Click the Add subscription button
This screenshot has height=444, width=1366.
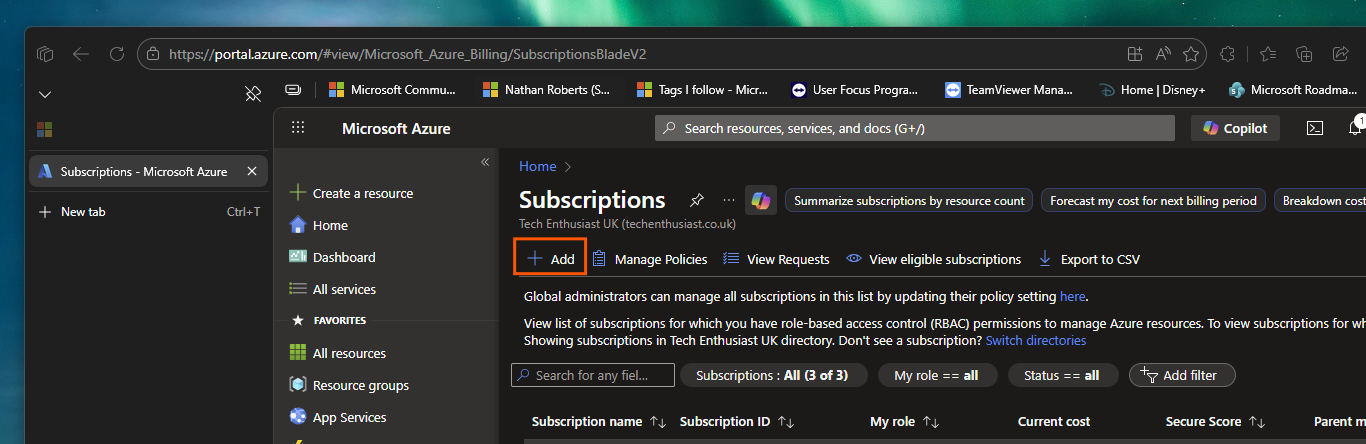(x=550, y=259)
